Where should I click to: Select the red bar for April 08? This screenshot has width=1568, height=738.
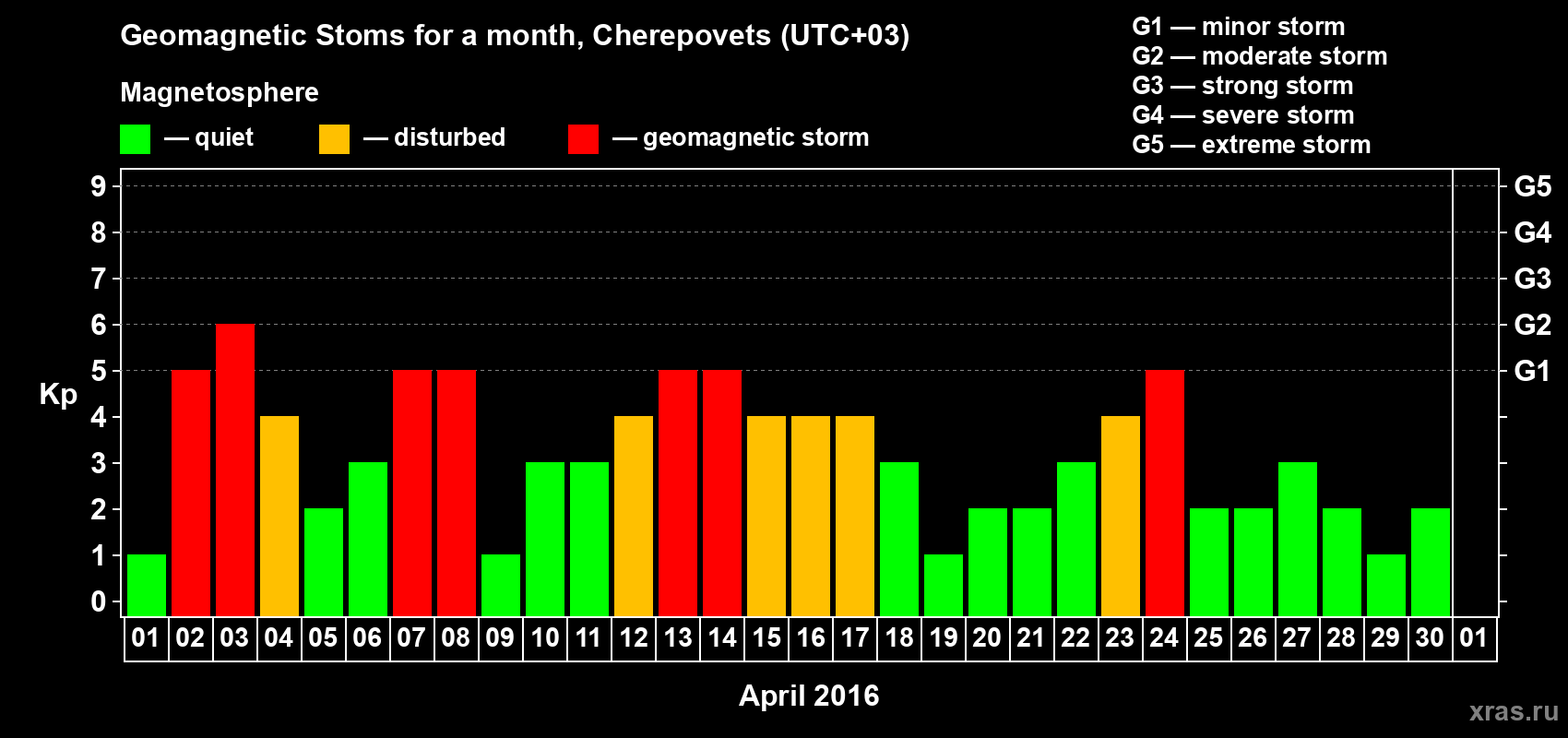pos(457,494)
